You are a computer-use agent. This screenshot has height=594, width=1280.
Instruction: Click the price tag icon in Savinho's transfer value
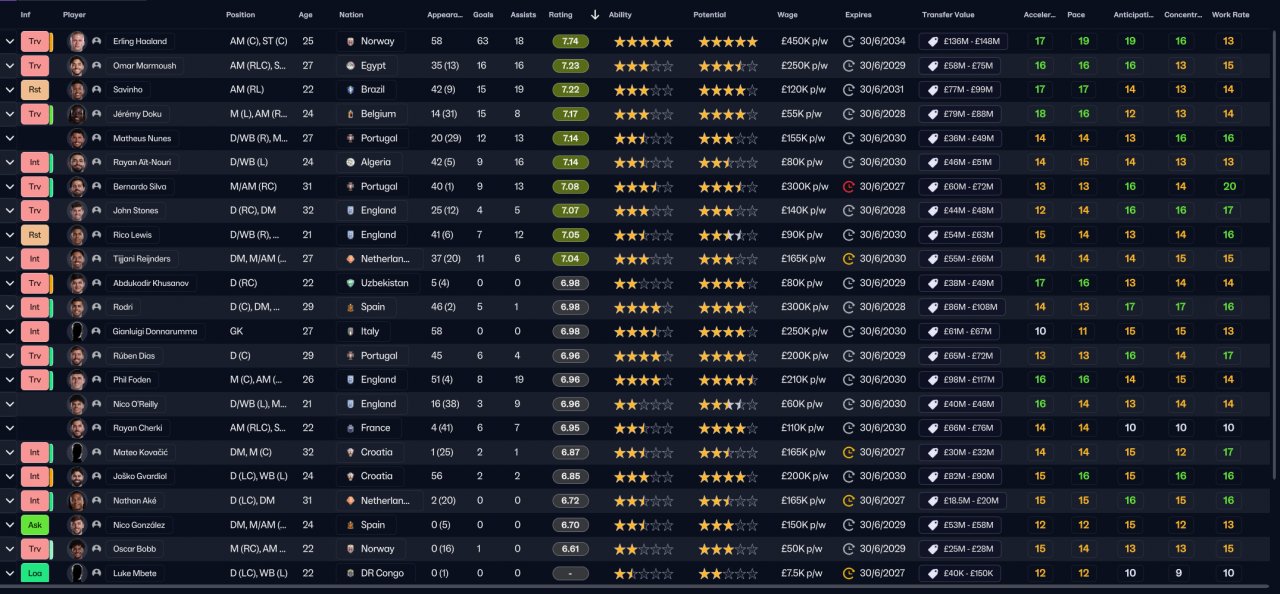coord(933,90)
